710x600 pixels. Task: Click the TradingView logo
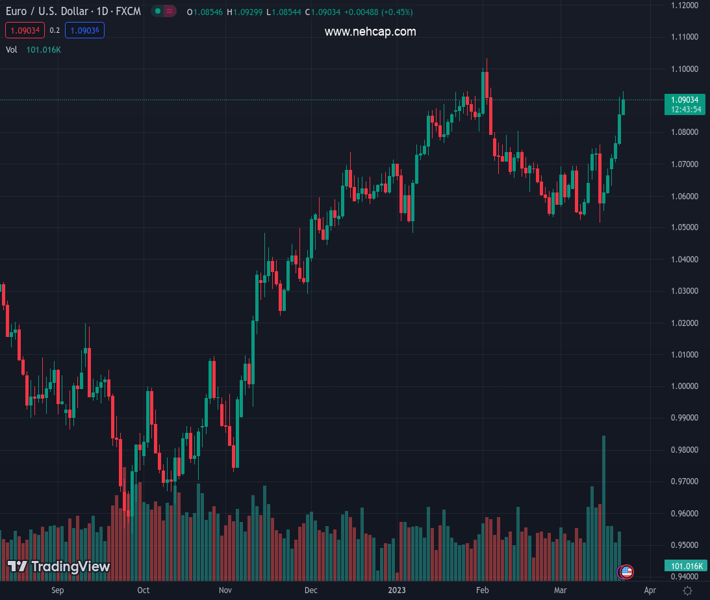click(58, 567)
